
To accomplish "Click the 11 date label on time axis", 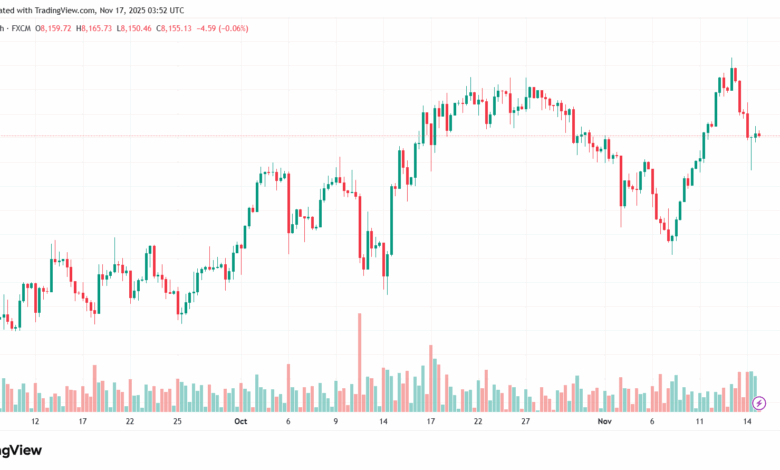I will click(700, 422).
